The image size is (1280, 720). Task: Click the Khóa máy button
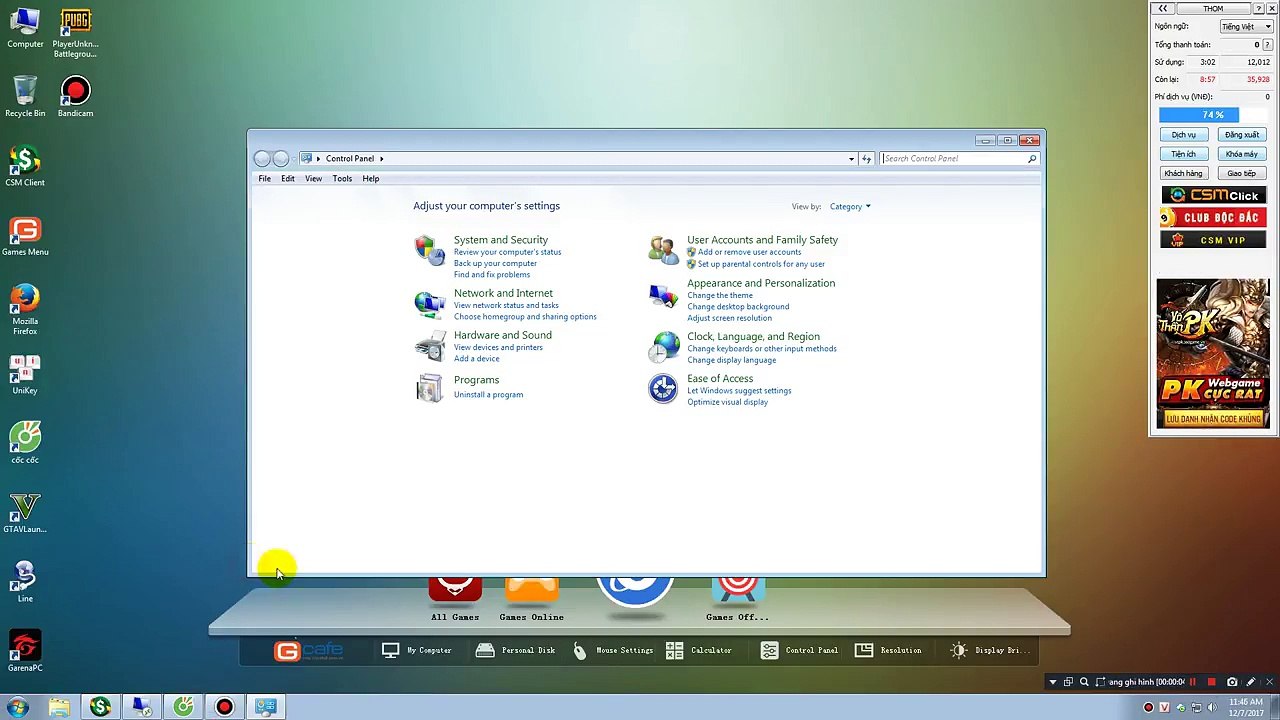[x=1242, y=154]
